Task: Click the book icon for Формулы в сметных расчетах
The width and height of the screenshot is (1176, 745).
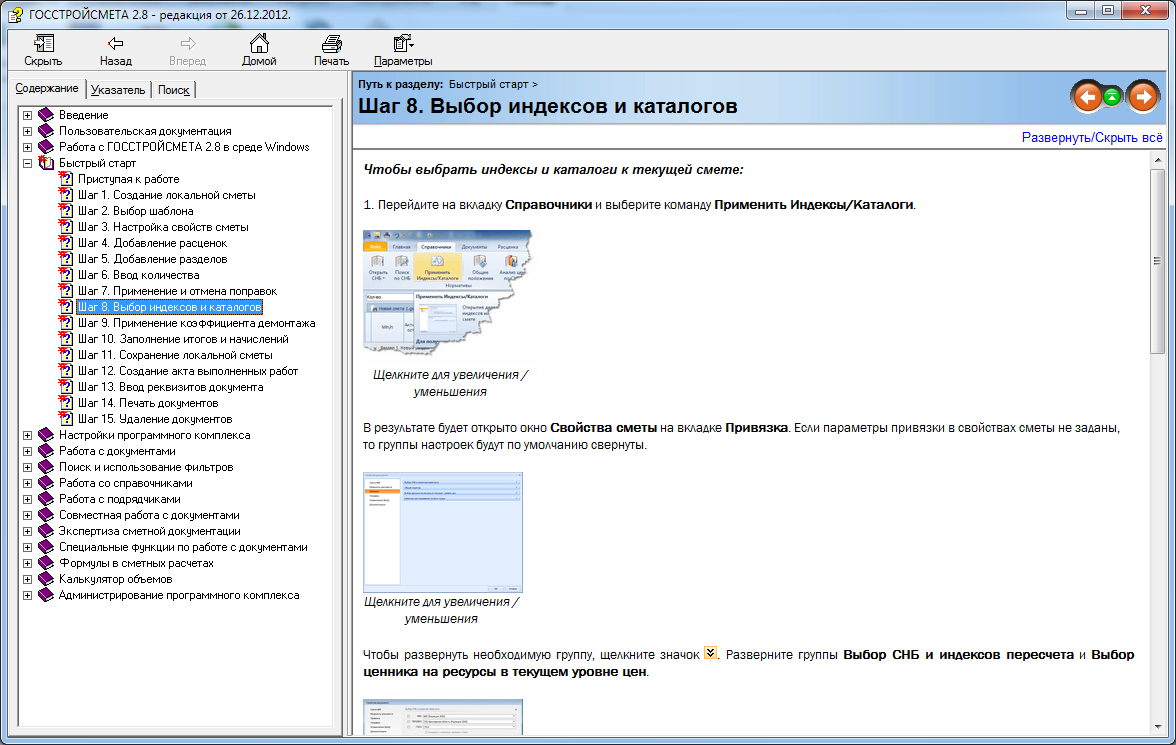Action: tap(46, 563)
